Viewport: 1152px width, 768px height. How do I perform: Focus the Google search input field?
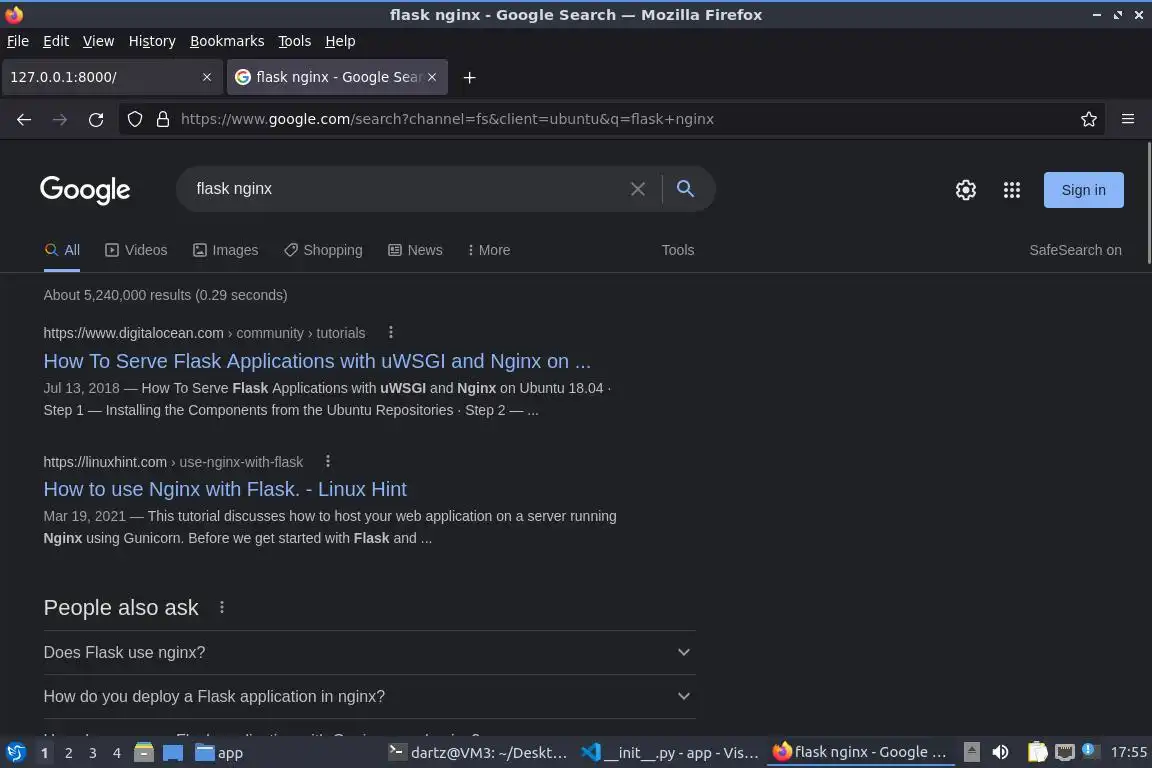(408, 189)
